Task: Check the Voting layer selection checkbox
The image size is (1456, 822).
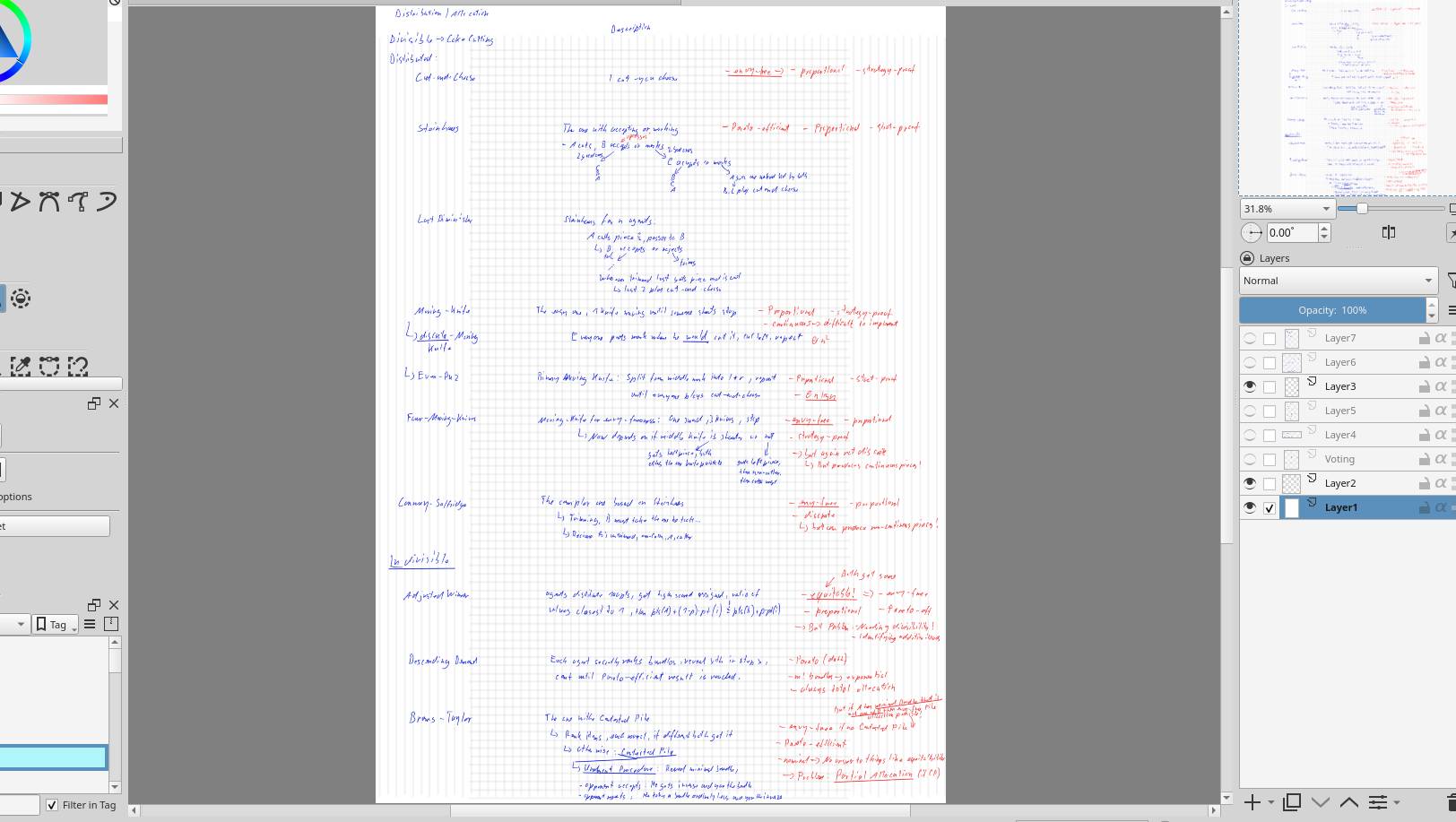Action: [x=1270, y=460]
